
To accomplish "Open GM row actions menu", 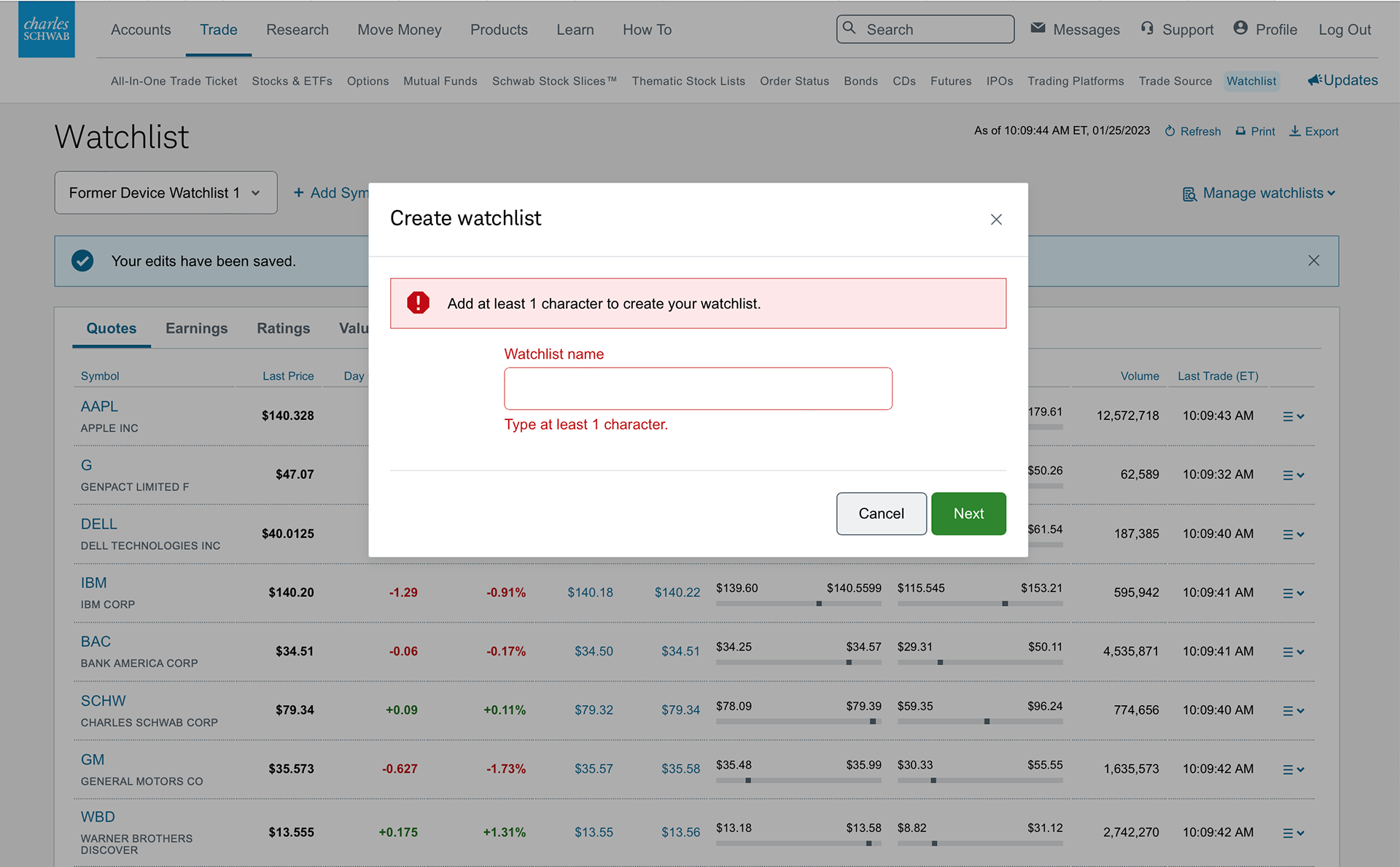I will [1293, 769].
